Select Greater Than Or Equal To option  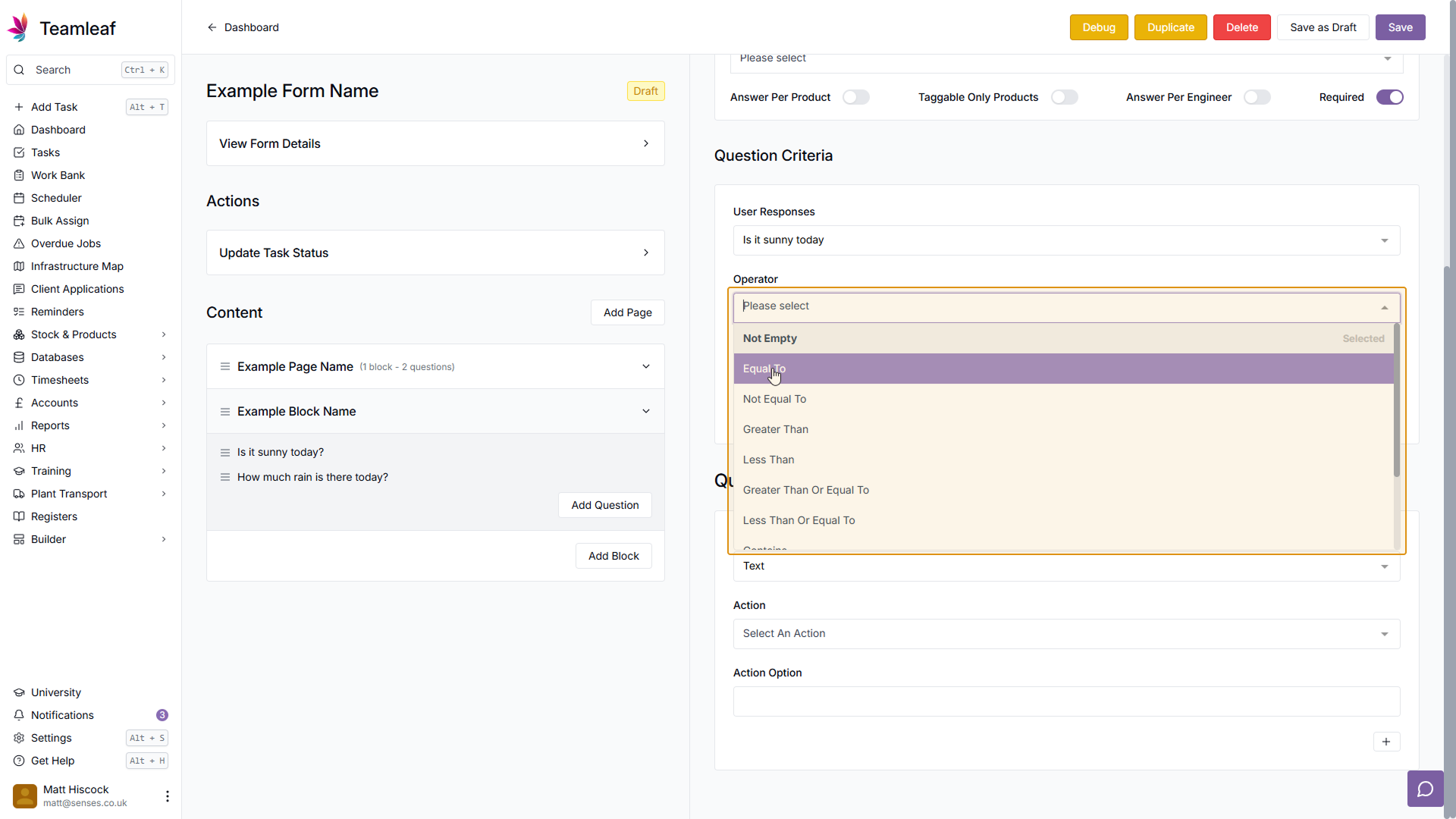point(806,490)
